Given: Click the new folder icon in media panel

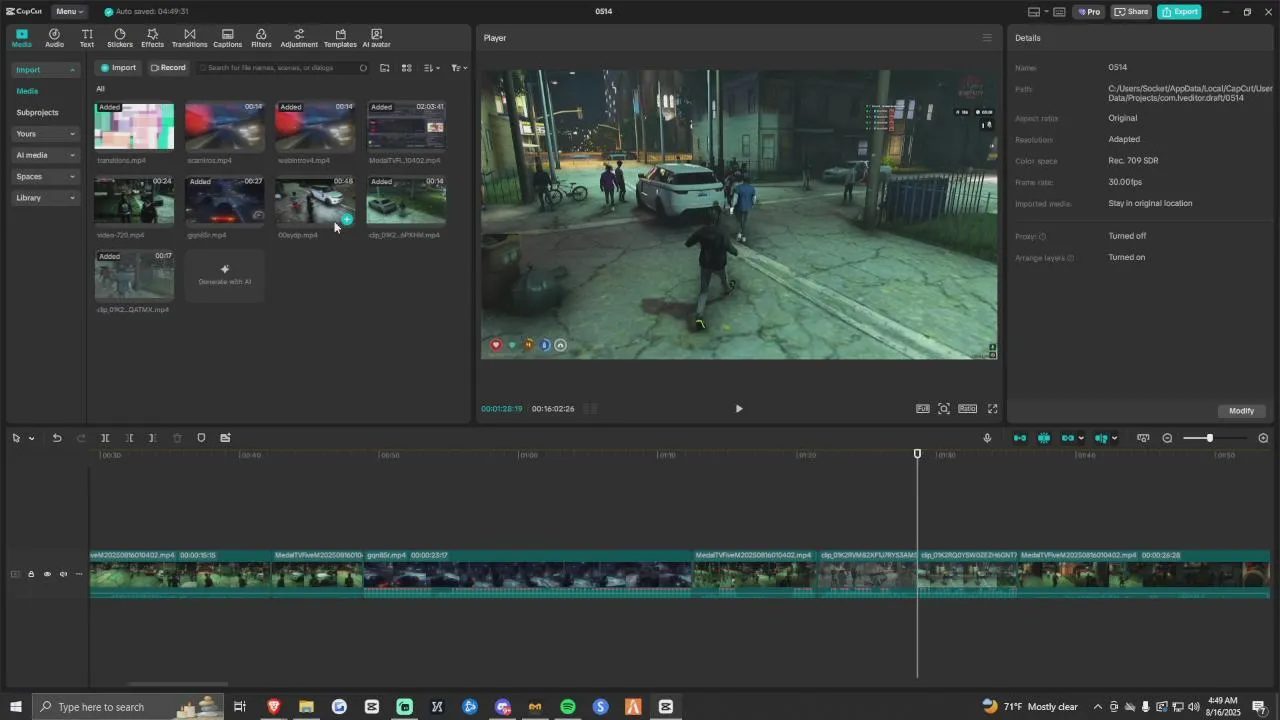Looking at the screenshot, I should 384,68.
